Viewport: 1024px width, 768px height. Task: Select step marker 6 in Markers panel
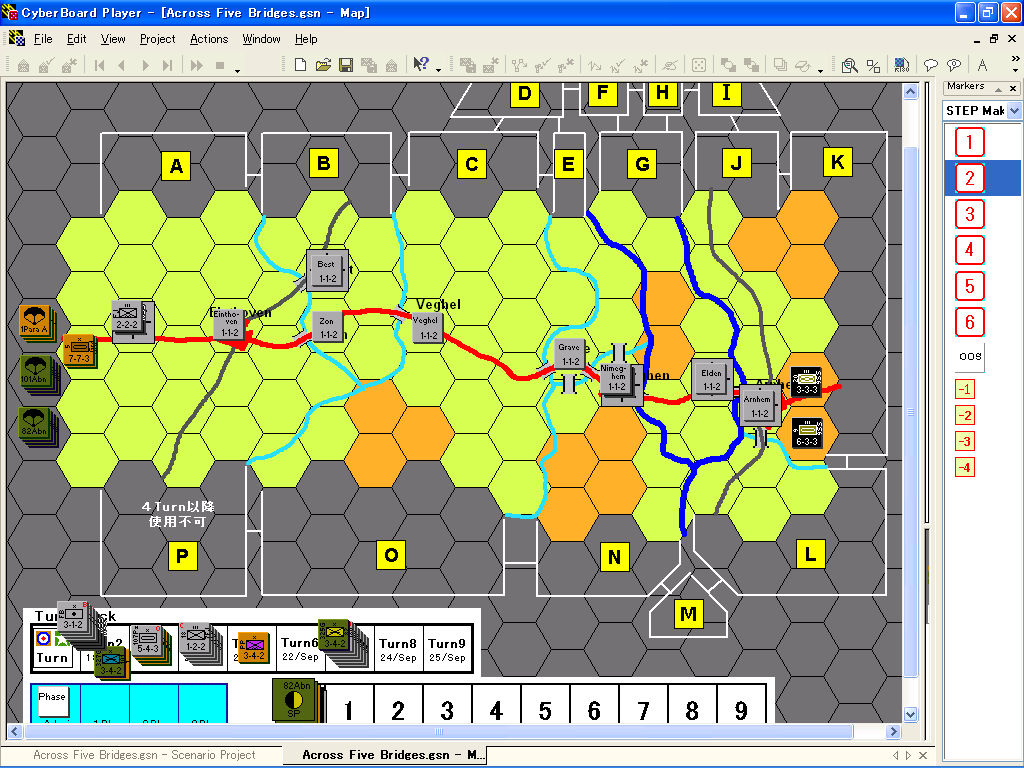coord(969,321)
